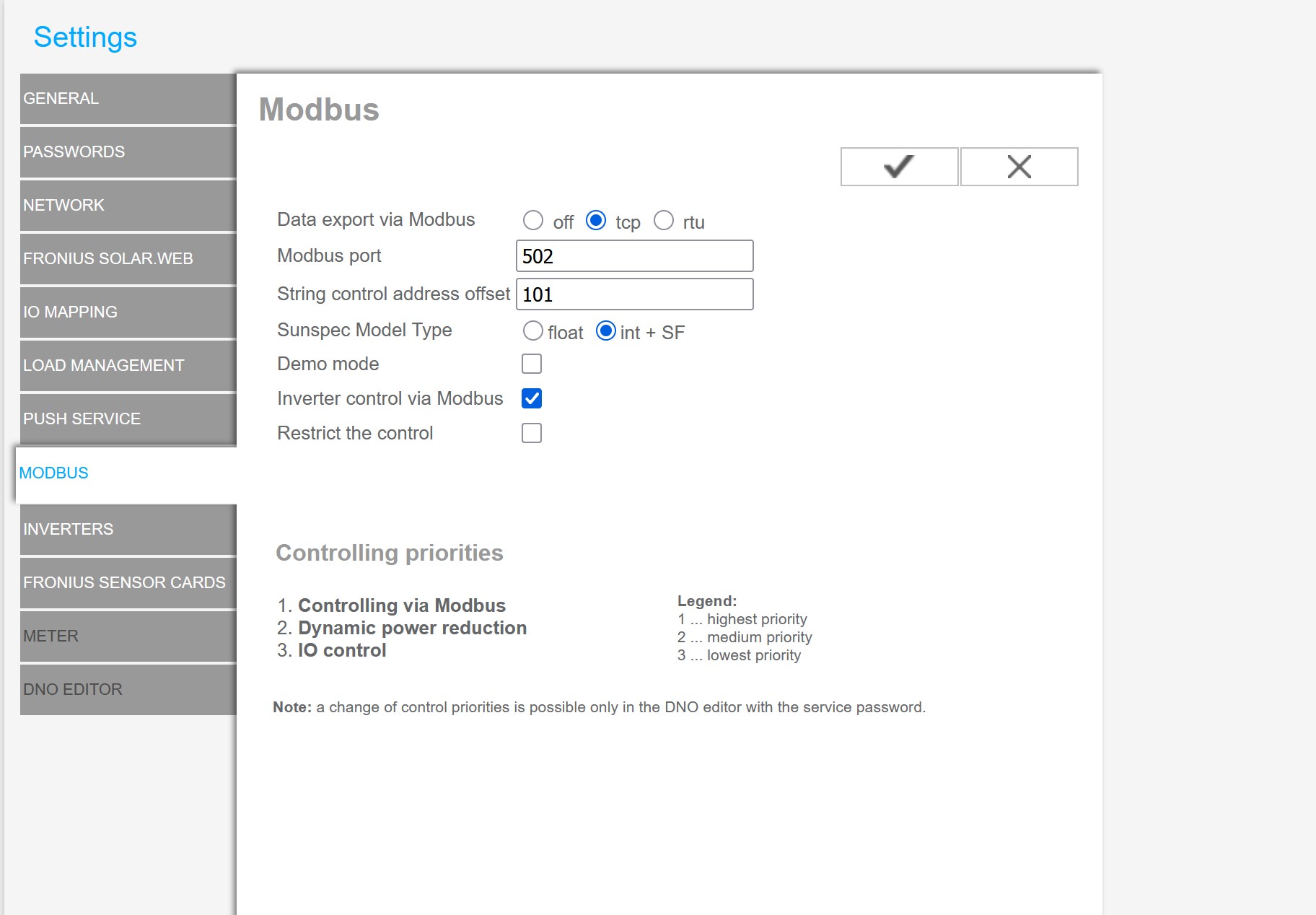Click the 'lowest priority' legend line

(739, 655)
